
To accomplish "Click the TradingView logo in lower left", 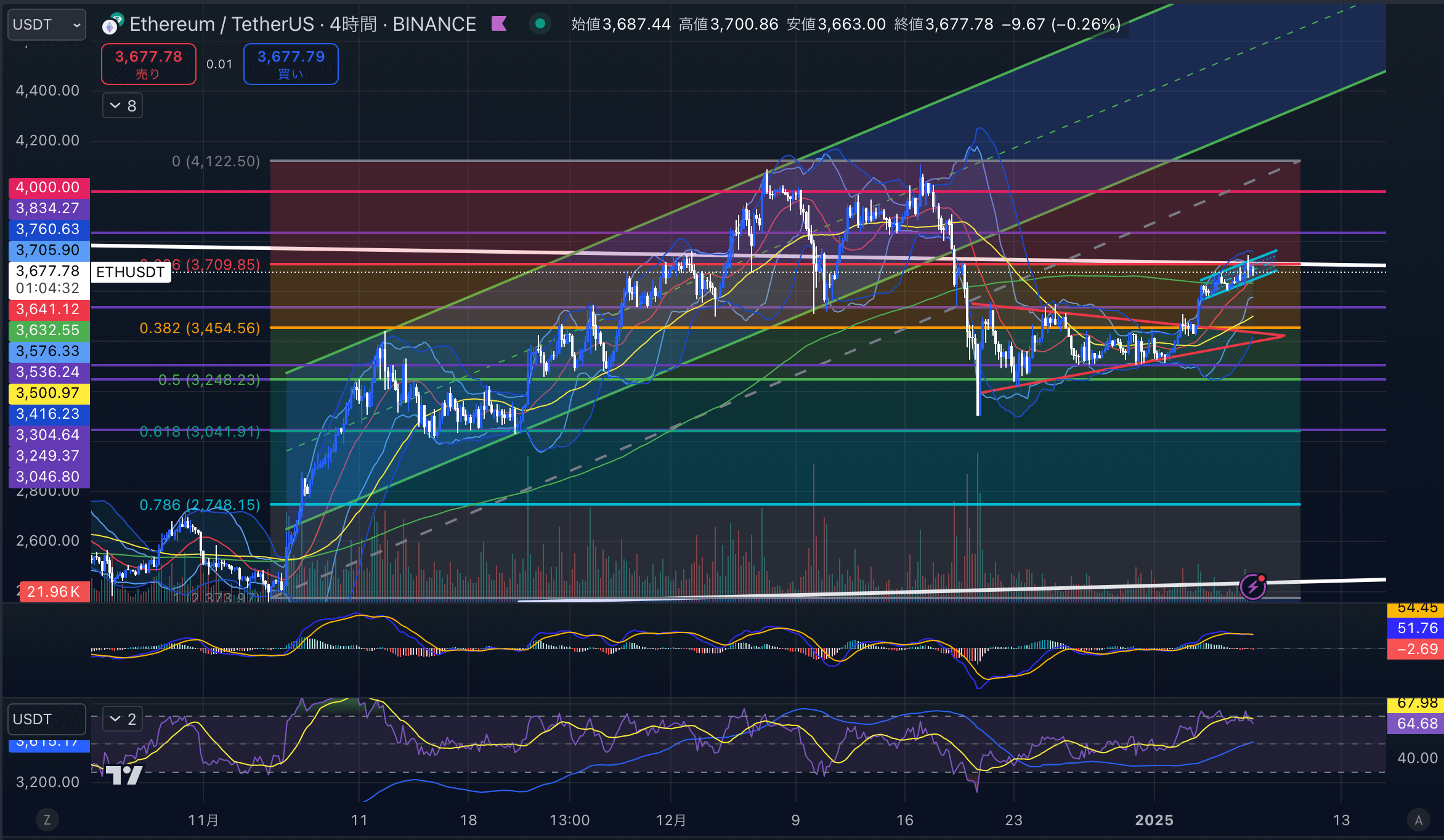I will (x=124, y=774).
